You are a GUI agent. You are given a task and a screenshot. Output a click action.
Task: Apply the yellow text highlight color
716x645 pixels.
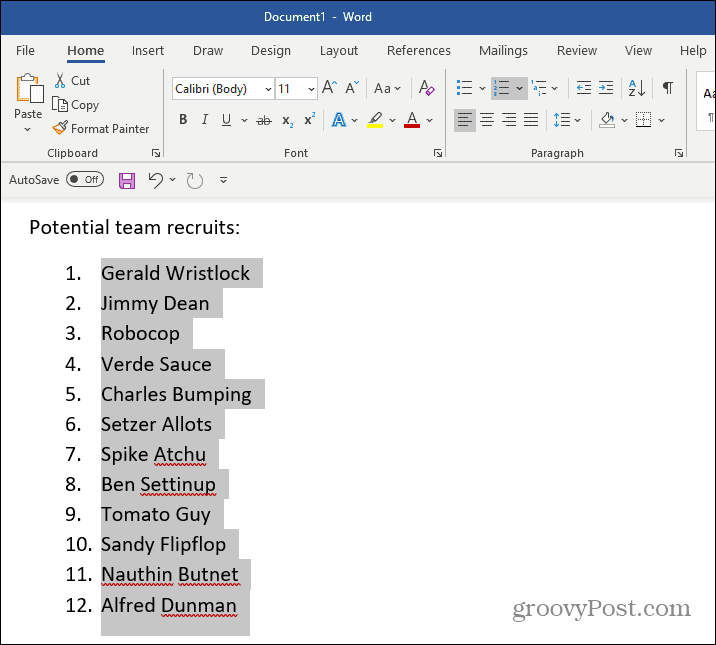[375, 120]
